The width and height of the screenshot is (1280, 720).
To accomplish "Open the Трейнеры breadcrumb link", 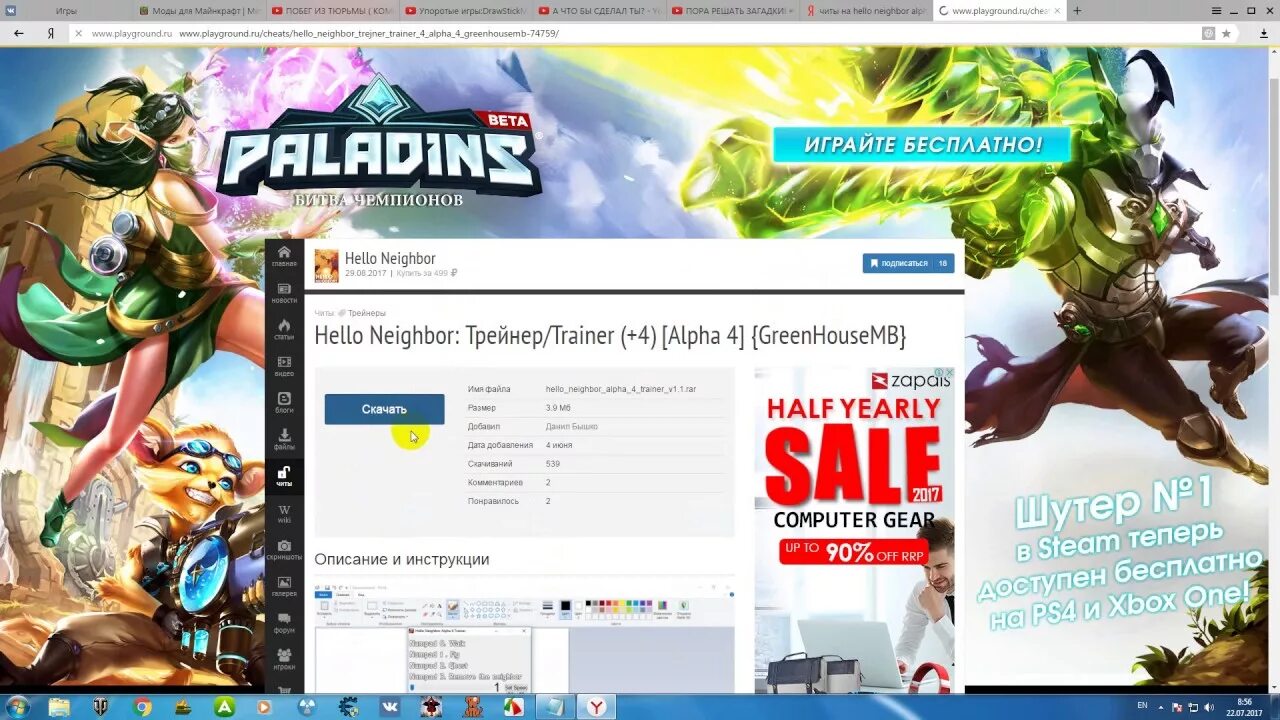I will [x=366, y=313].
